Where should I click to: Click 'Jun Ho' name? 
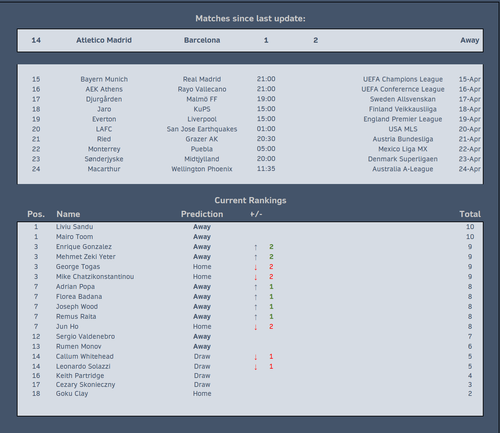pyautogui.click(x=67, y=327)
